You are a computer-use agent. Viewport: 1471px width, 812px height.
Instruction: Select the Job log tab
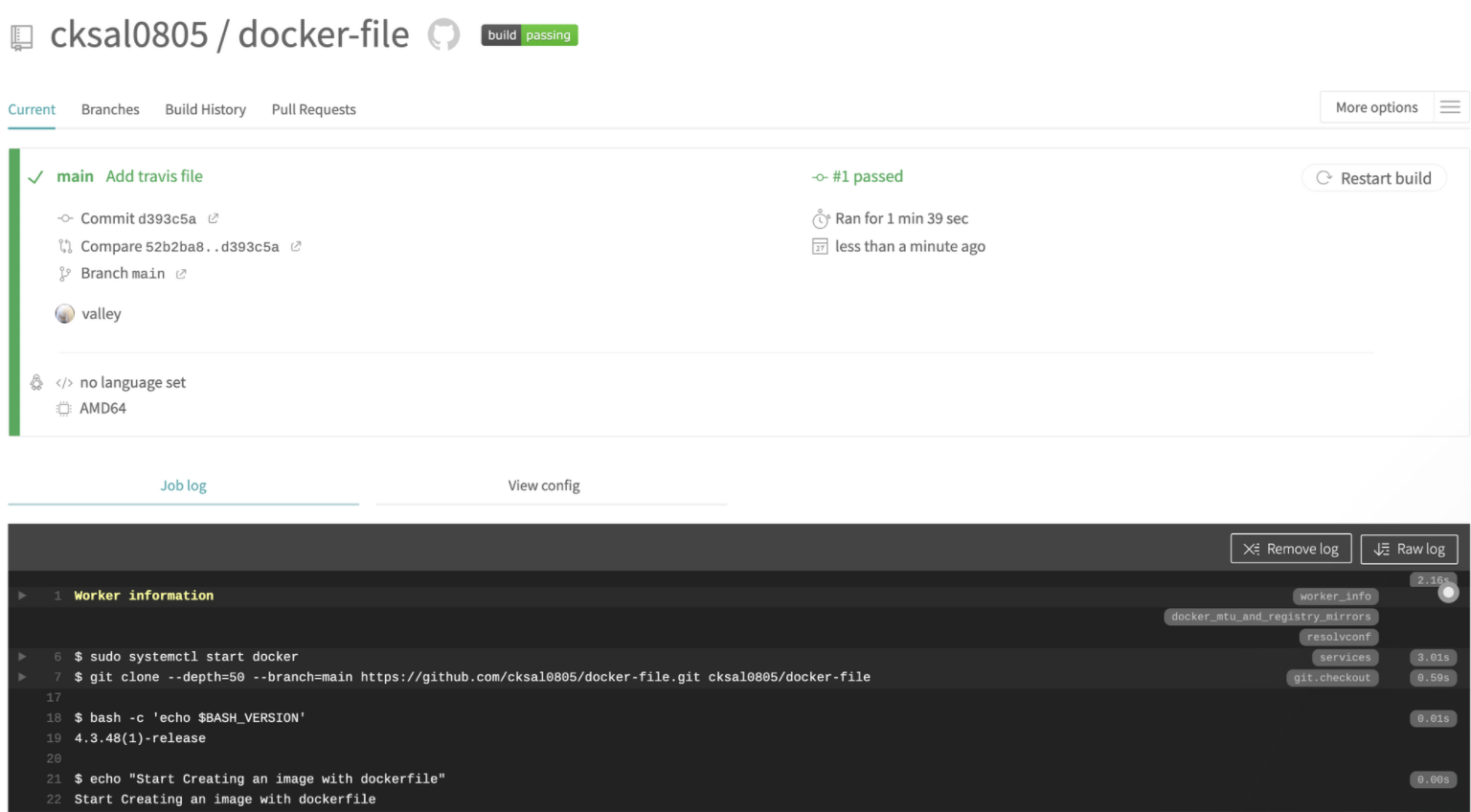[183, 485]
